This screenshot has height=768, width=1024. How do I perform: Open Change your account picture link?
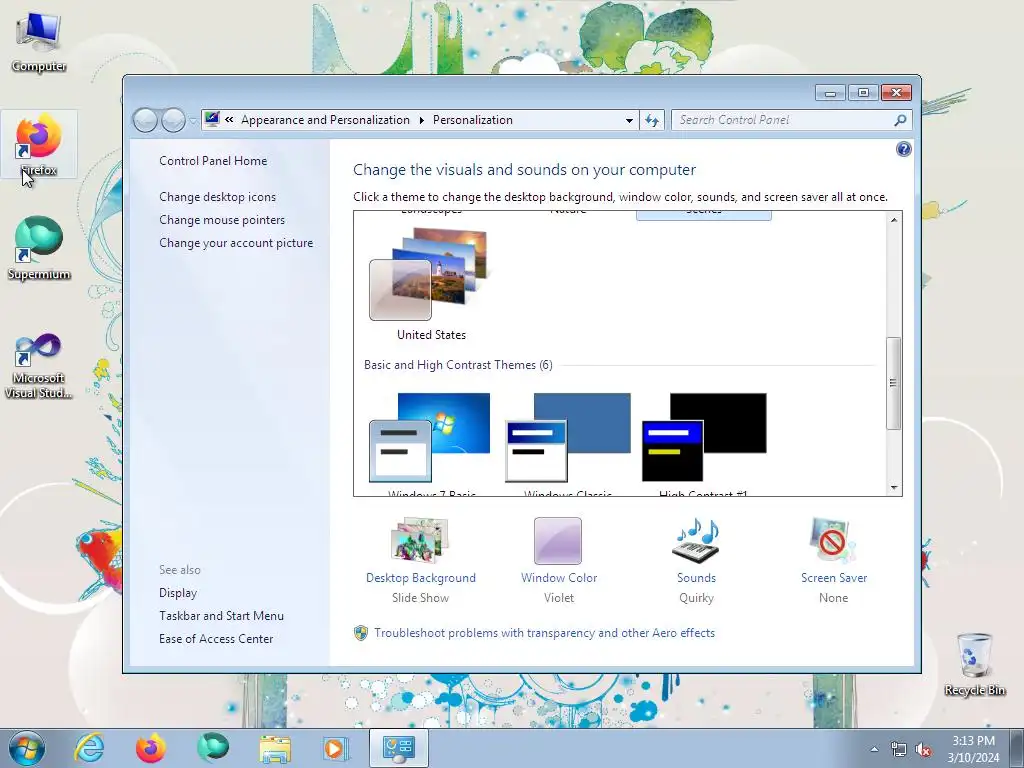point(236,242)
